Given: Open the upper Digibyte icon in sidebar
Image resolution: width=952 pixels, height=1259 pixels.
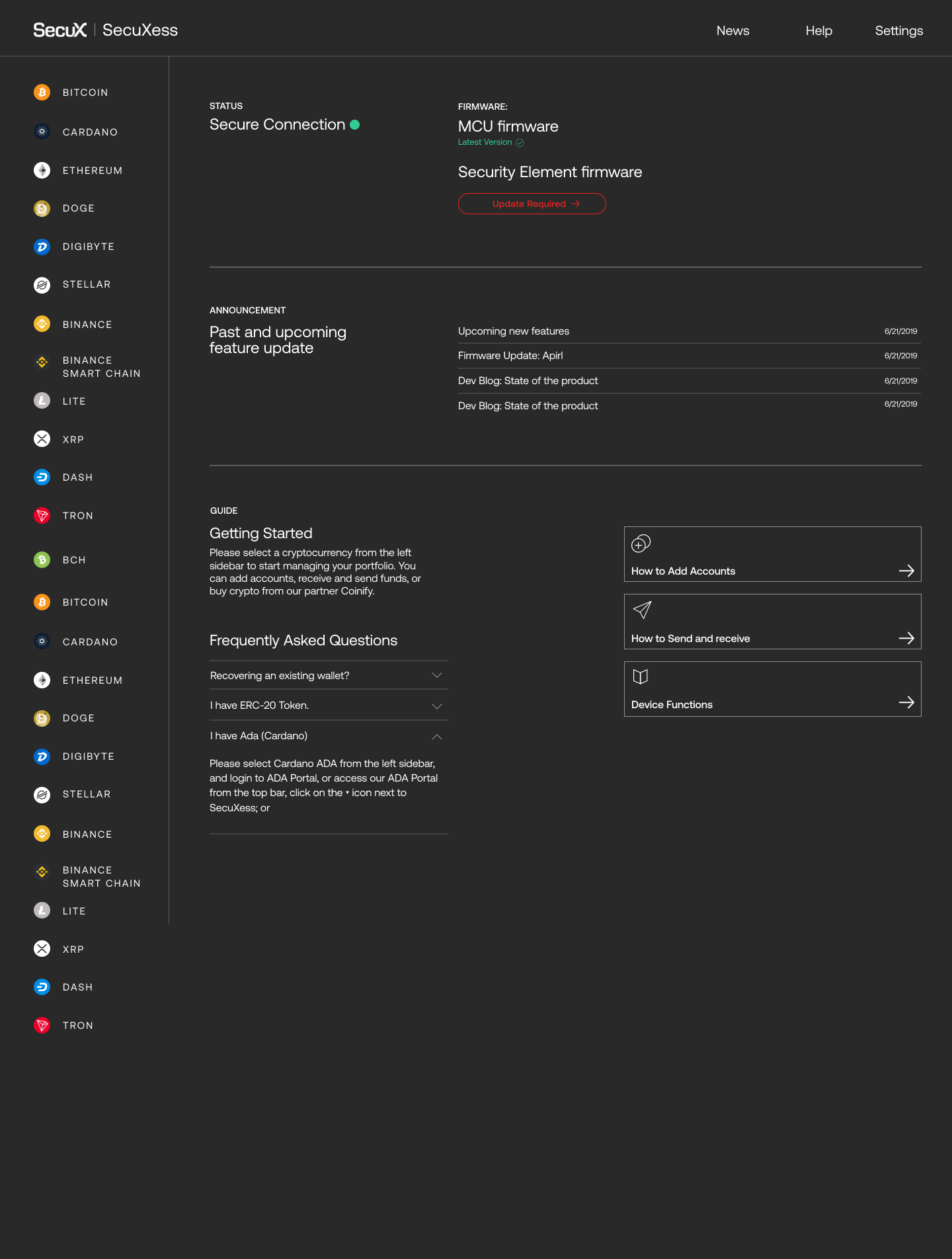Looking at the screenshot, I should (42, 247).
